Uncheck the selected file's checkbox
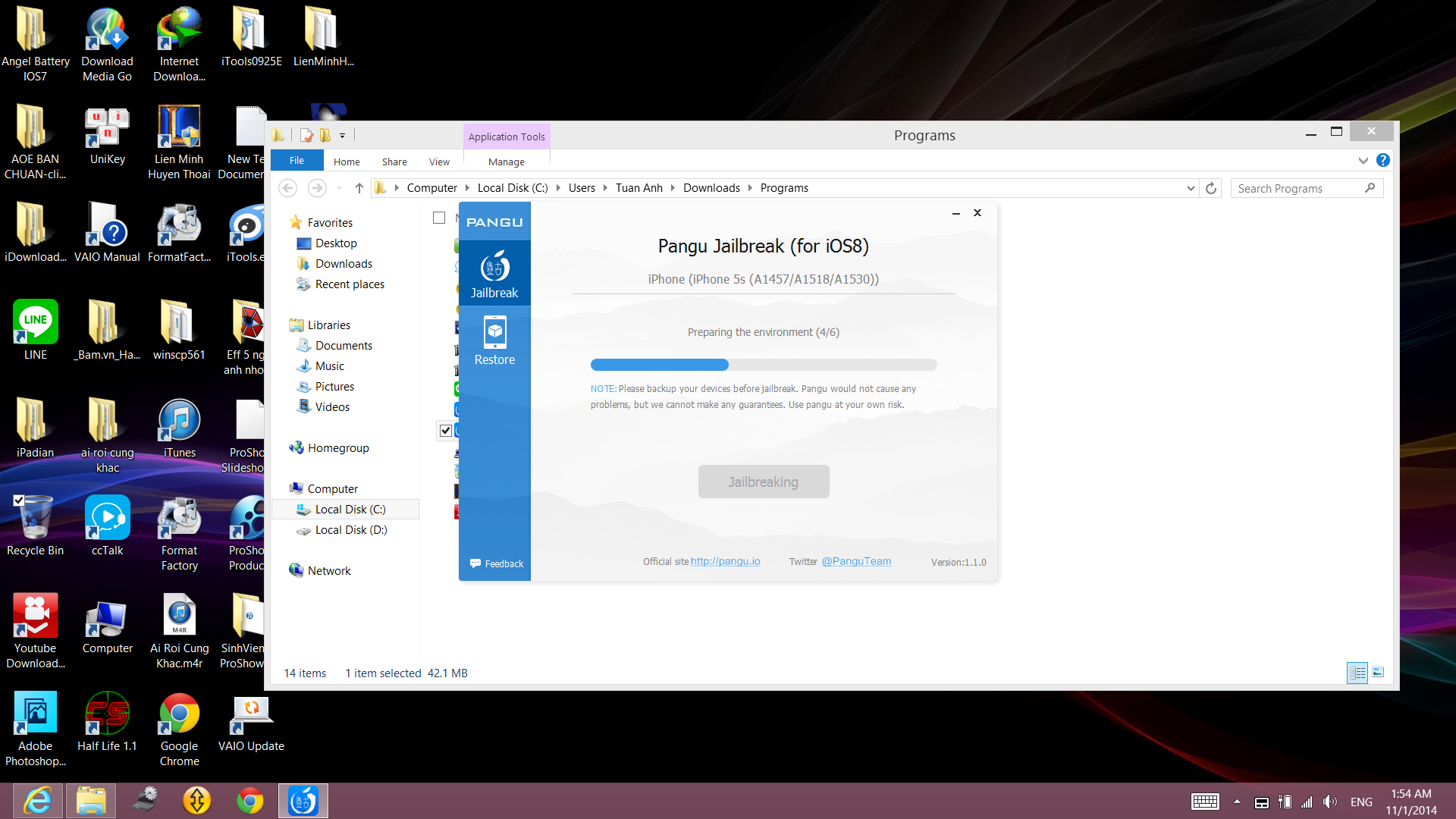1456x819 pixels. coord(445,430)
